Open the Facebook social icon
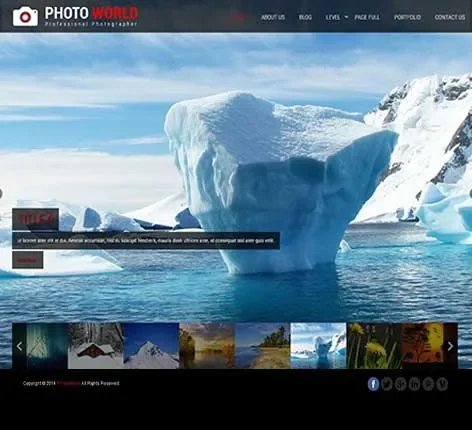The height and width of the screenshot is (430, 472). pyautogui.click(x=373, y=384)
